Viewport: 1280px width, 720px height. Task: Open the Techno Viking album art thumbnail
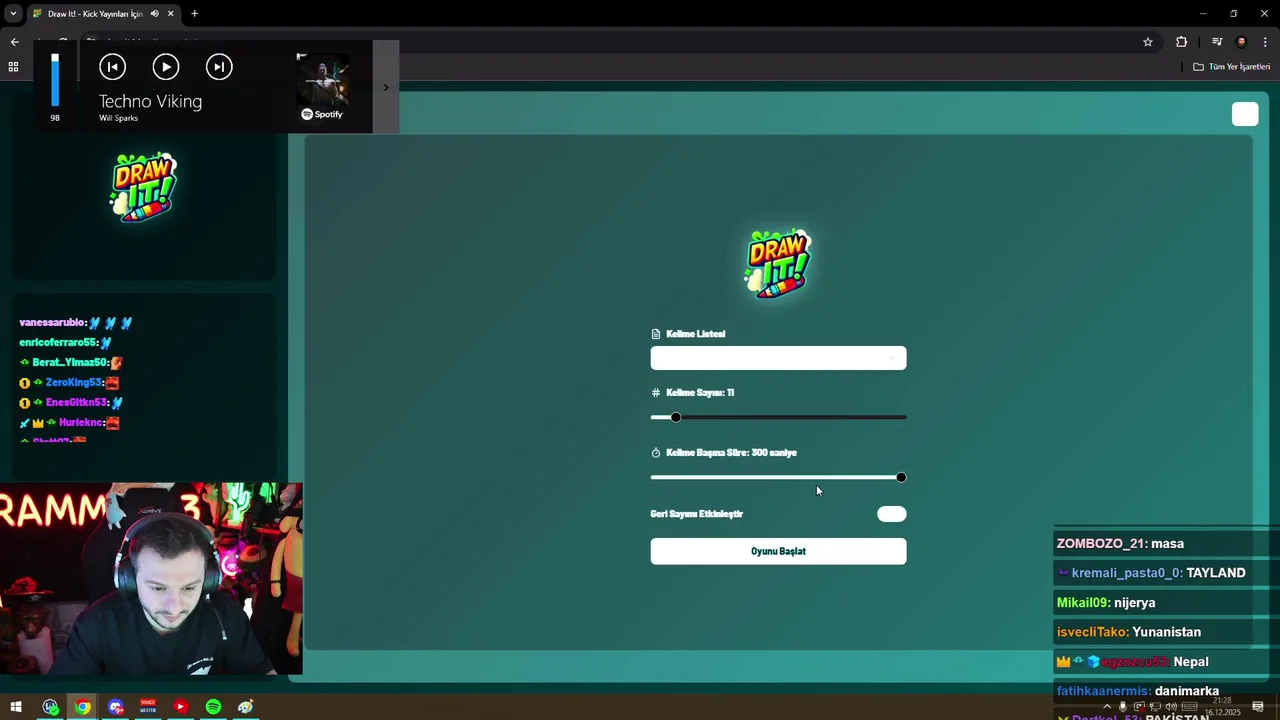pyautogui.click(x=323, y=79)
